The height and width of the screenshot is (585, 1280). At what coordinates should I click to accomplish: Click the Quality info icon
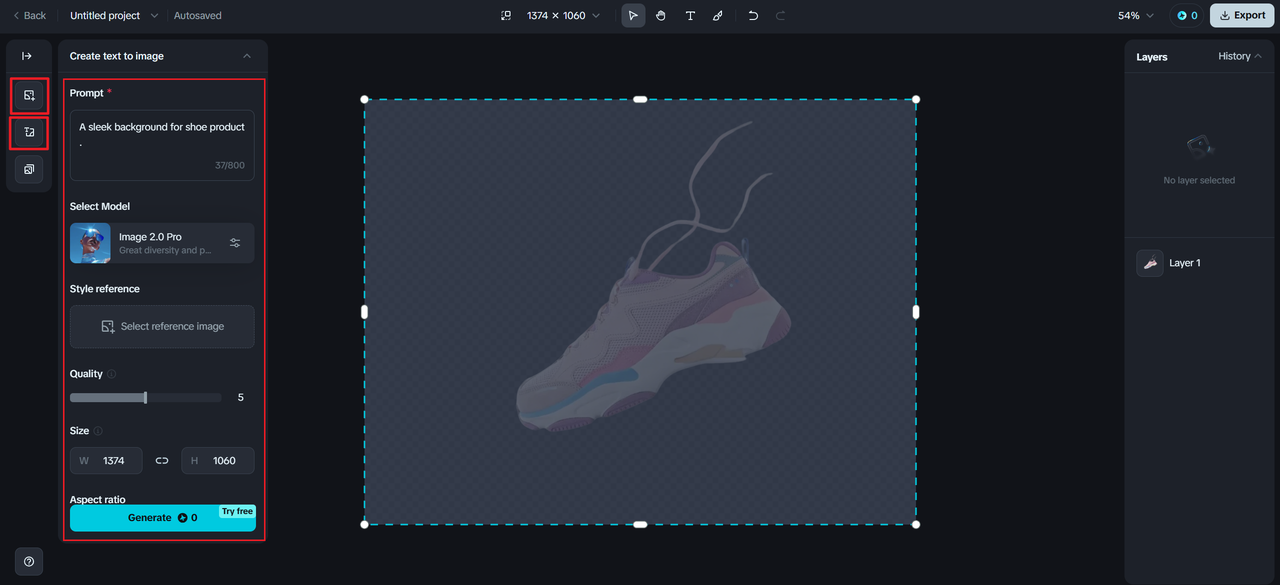coord(112,374)
